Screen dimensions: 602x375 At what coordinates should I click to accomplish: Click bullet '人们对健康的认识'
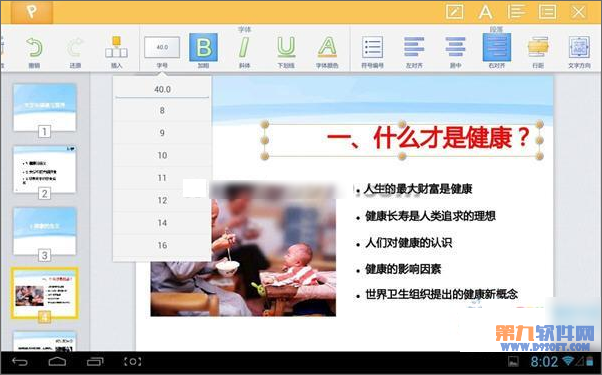coord(408,243)
